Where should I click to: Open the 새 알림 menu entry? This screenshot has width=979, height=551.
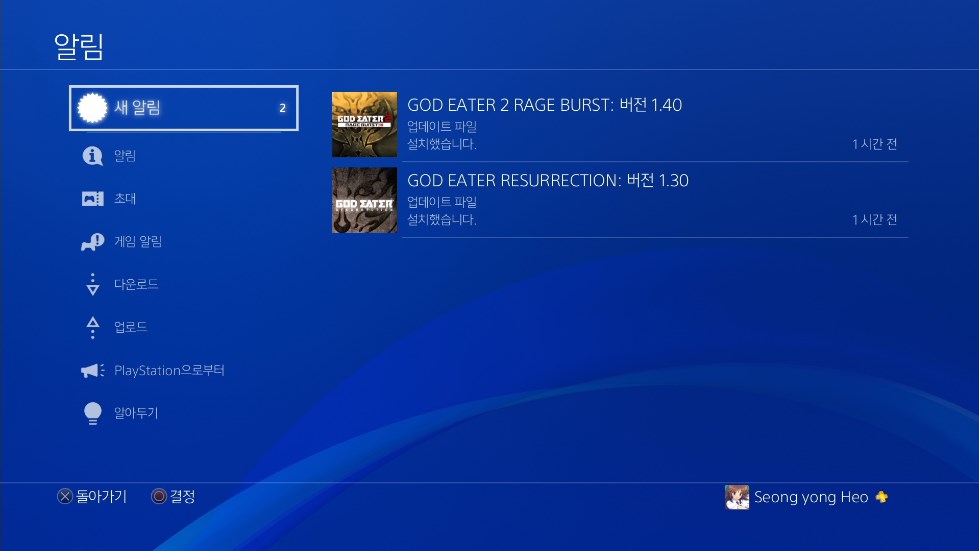tap(184, 108)
